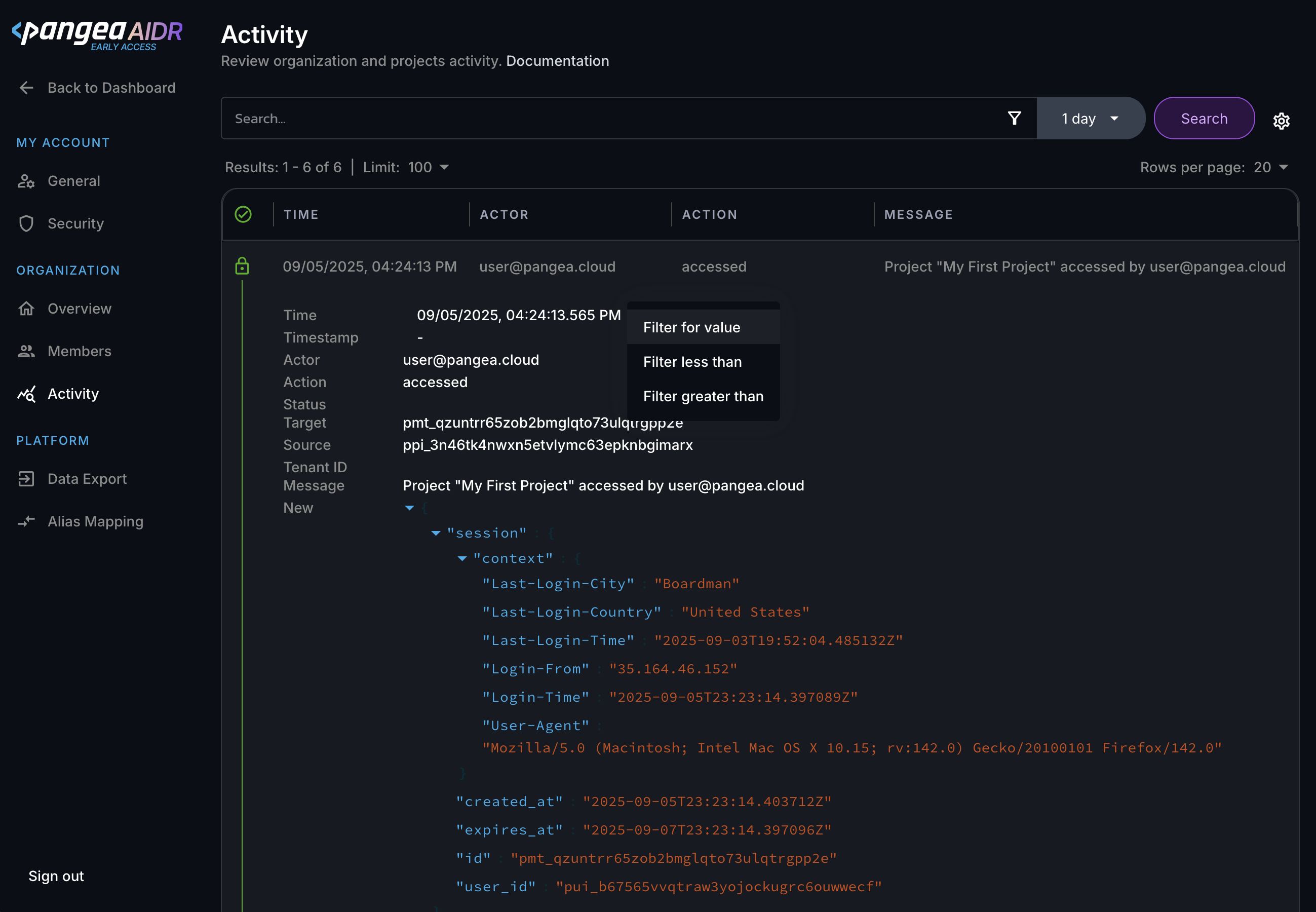Viewport: 1316px width, 912px height.
Task: Click the JSON "id" pmt_ value
Action: (673, 858)
